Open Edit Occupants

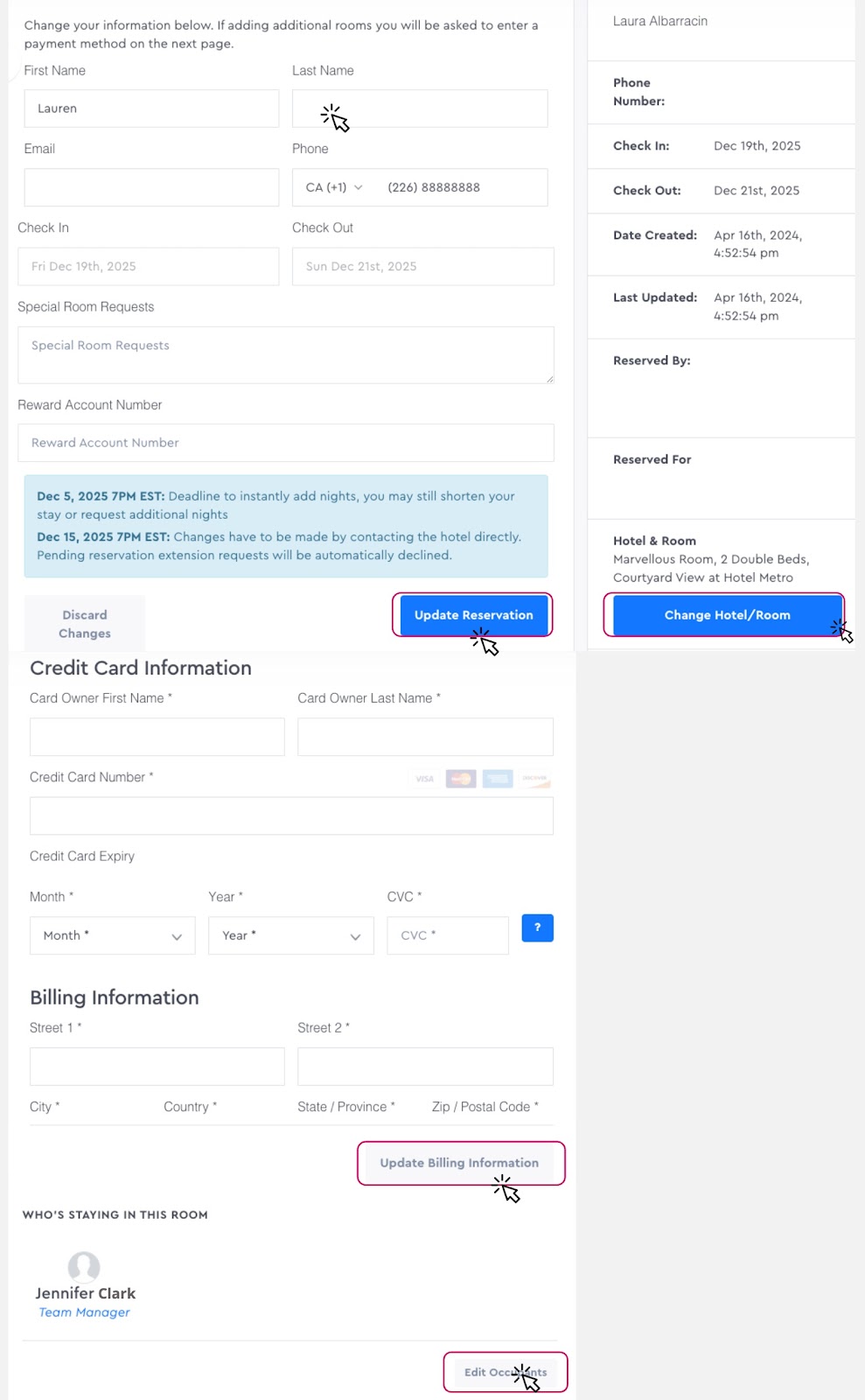[505, 1372]
